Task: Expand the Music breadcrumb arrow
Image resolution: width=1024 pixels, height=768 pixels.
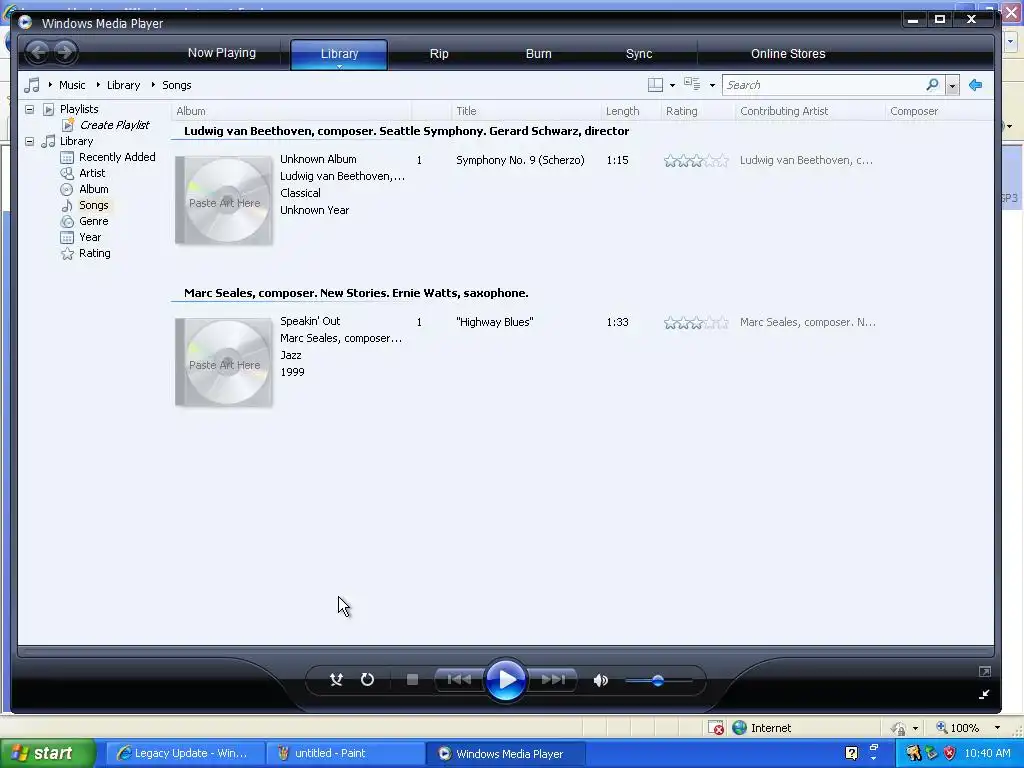Action: pos(50,85)
